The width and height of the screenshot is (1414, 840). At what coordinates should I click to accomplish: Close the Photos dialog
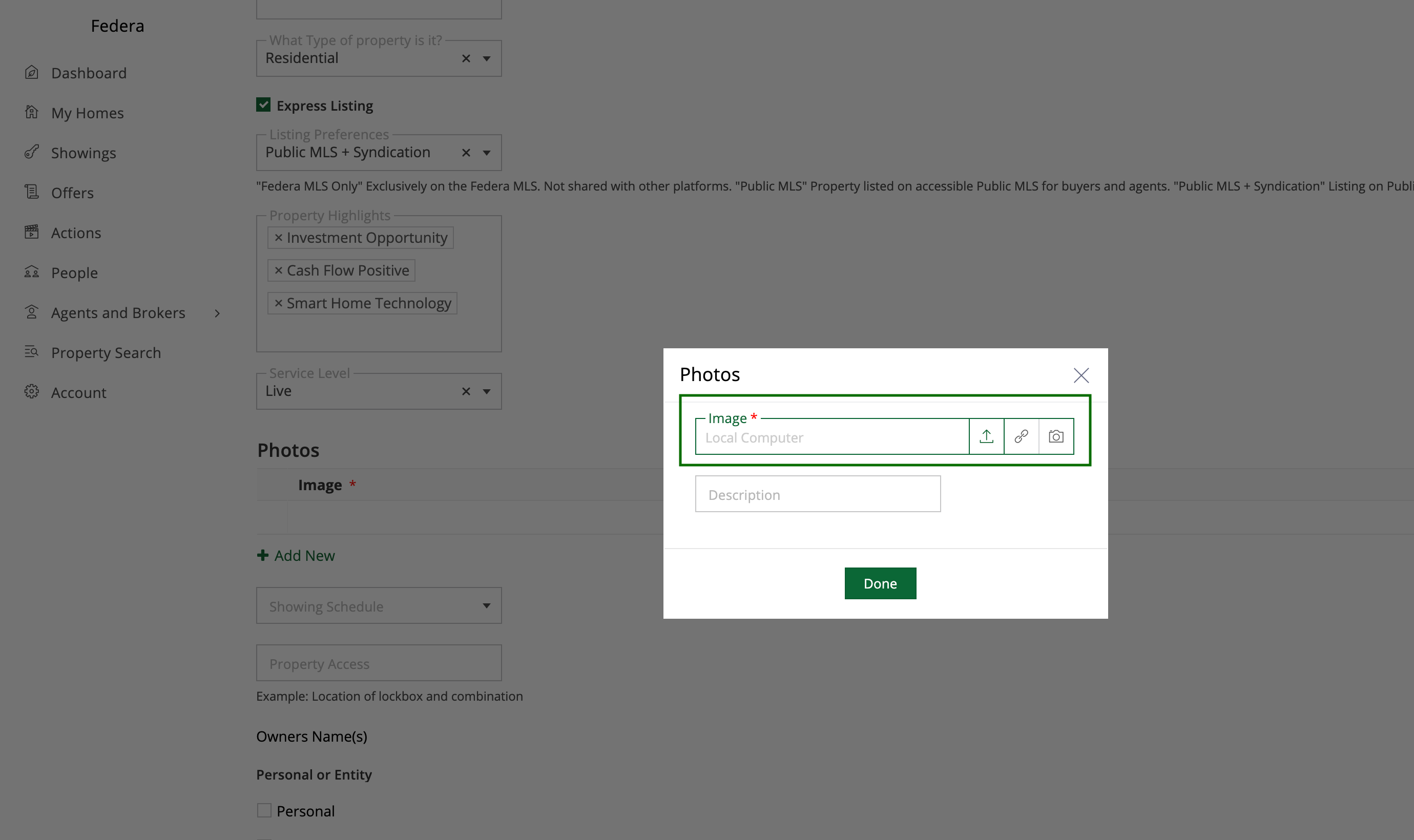(x=1081, y=375)
